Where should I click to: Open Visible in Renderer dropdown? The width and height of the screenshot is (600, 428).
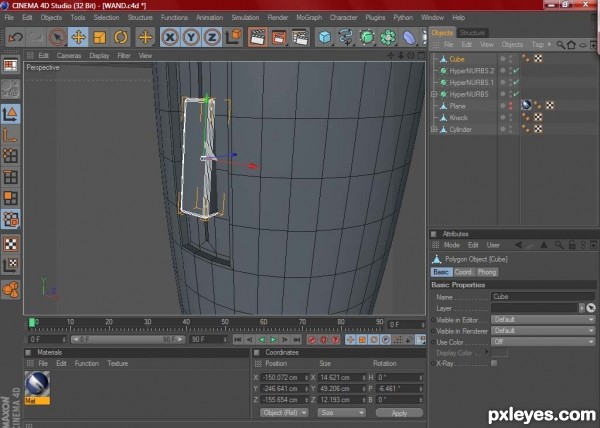click(543, 331)
